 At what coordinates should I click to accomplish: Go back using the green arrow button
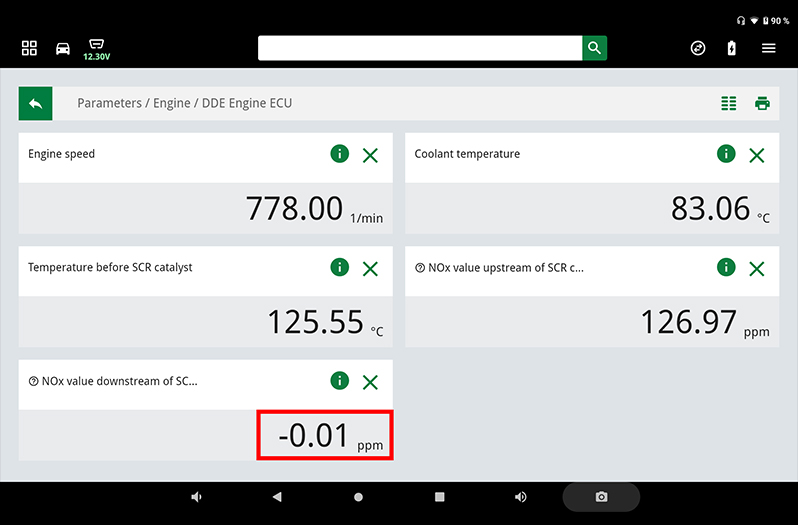35,103
